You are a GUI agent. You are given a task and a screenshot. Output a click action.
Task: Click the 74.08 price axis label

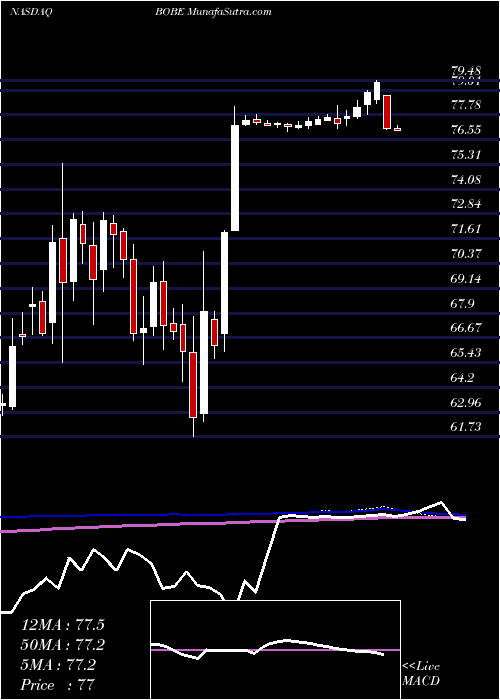[466, 179]
